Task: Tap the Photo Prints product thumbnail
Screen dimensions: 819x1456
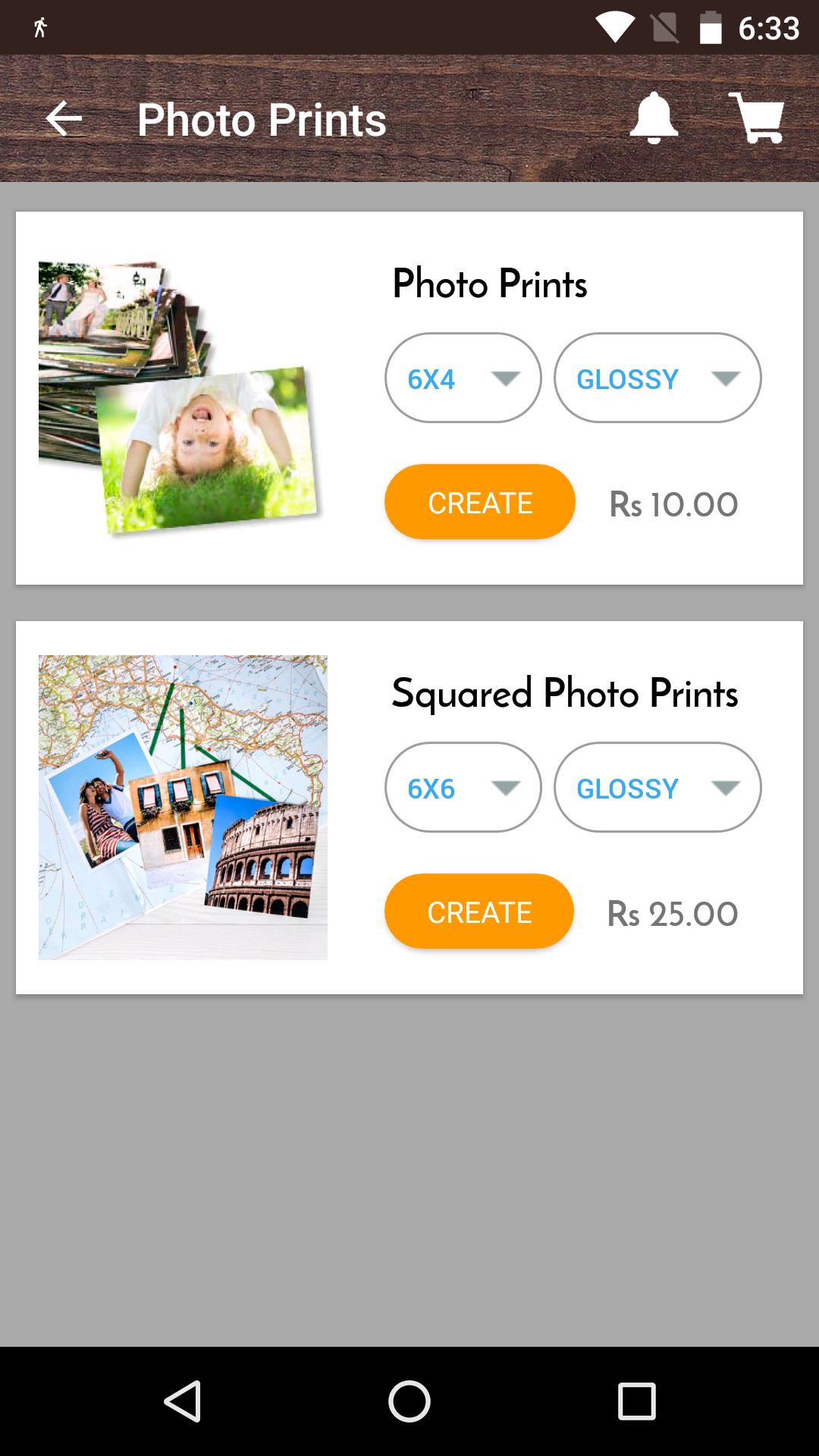Action: tap(180, 397)
